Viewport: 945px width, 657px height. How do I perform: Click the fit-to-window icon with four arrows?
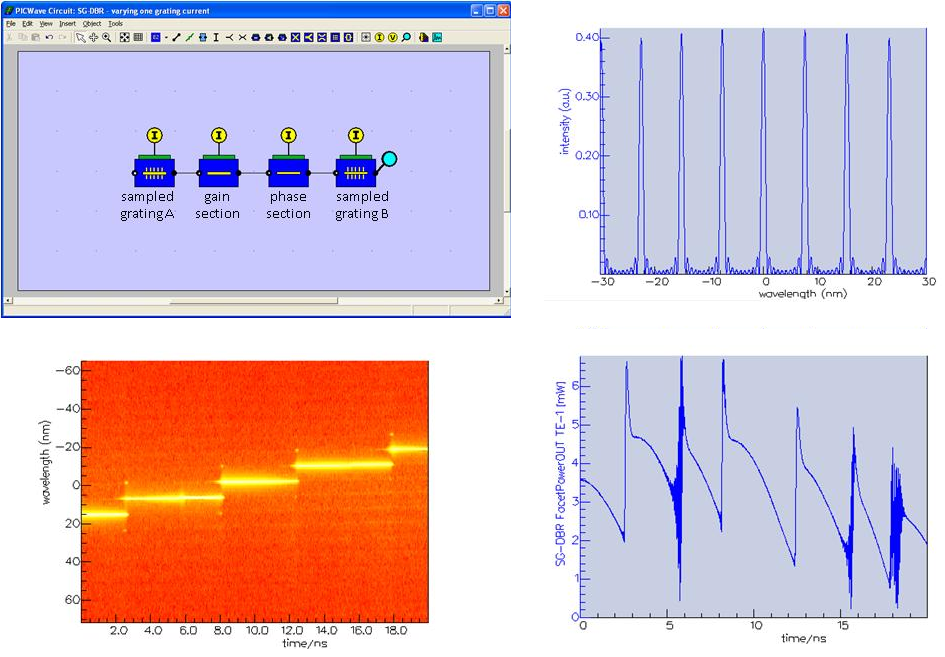pos(125,37)
